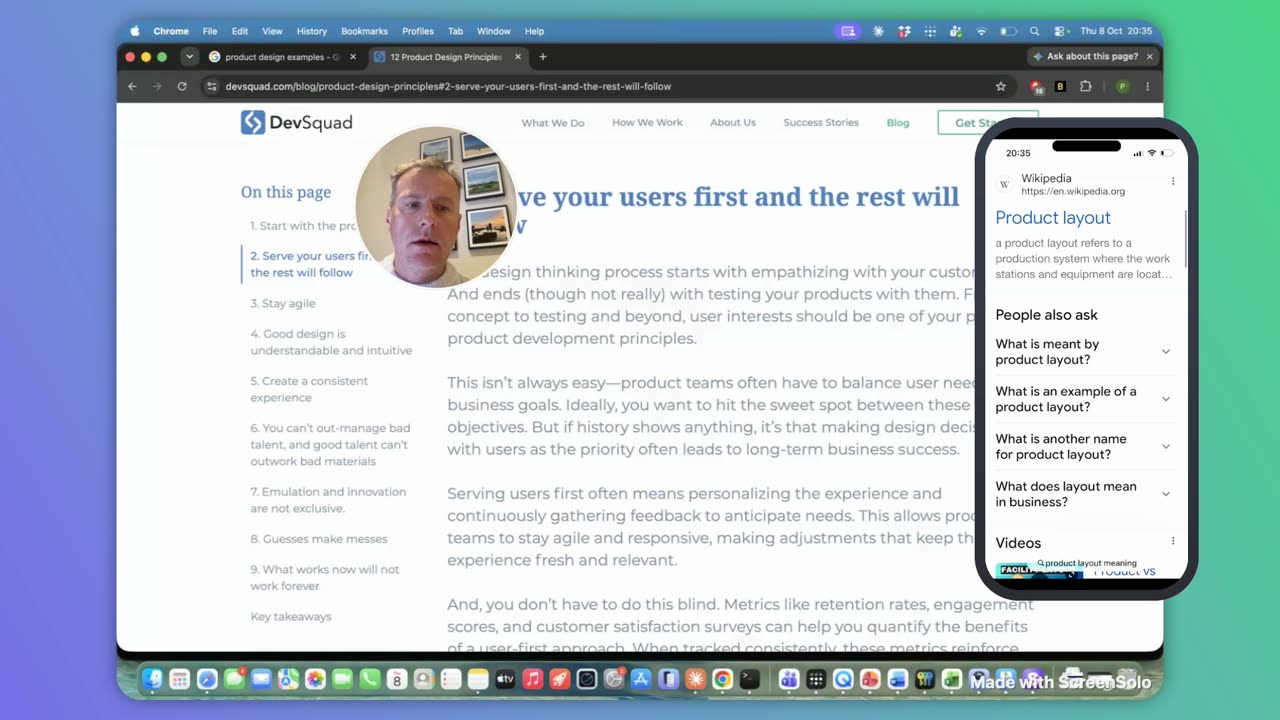Reload the page in Chrome
Viewport: 1280px width, 720px height.
pos(182,86)
